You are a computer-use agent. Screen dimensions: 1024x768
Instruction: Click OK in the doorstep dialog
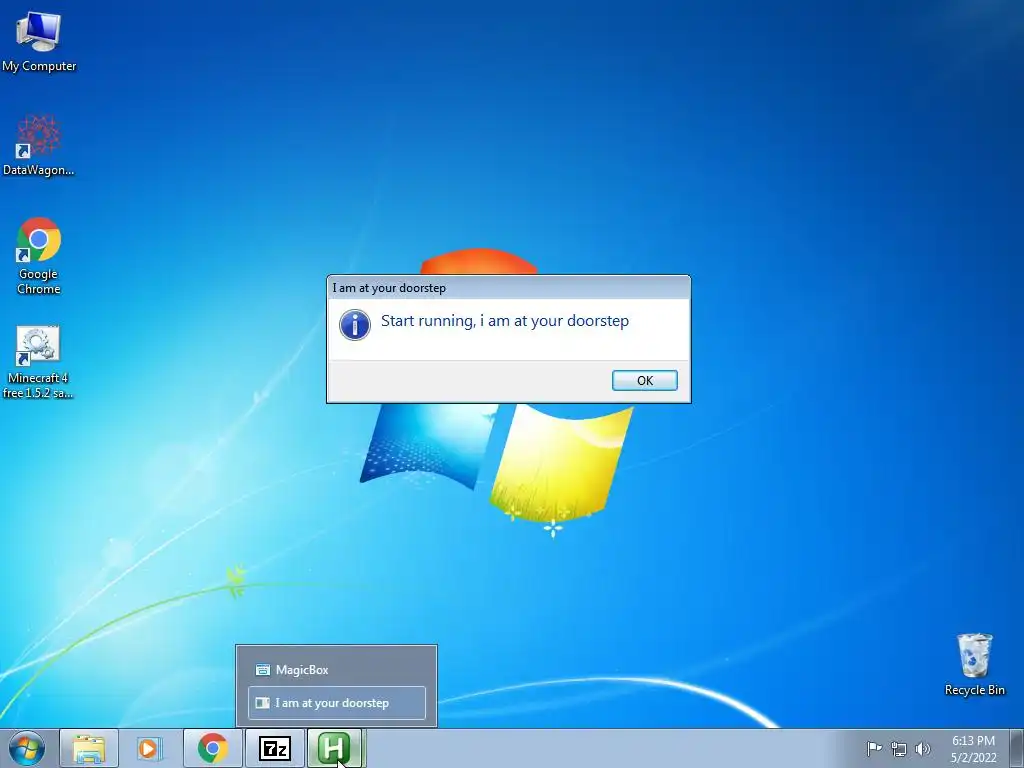point(645,381)
